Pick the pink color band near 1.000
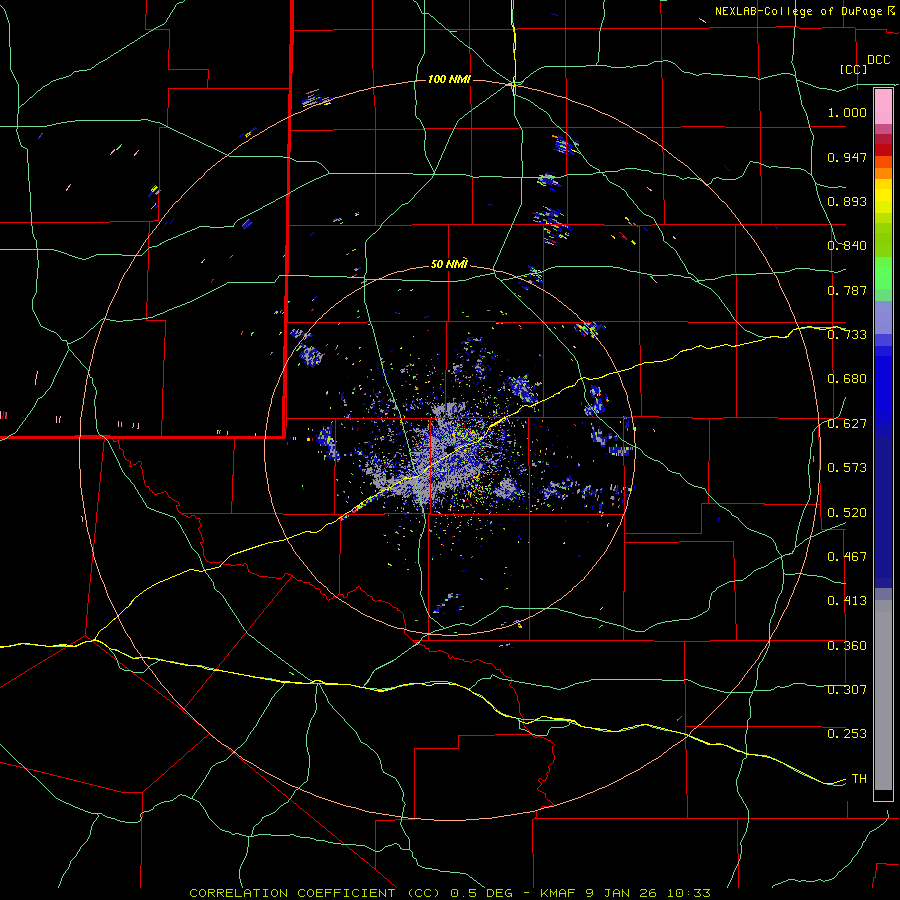The width and height of the screenshot is (900, 900). [x=883, y=107]
